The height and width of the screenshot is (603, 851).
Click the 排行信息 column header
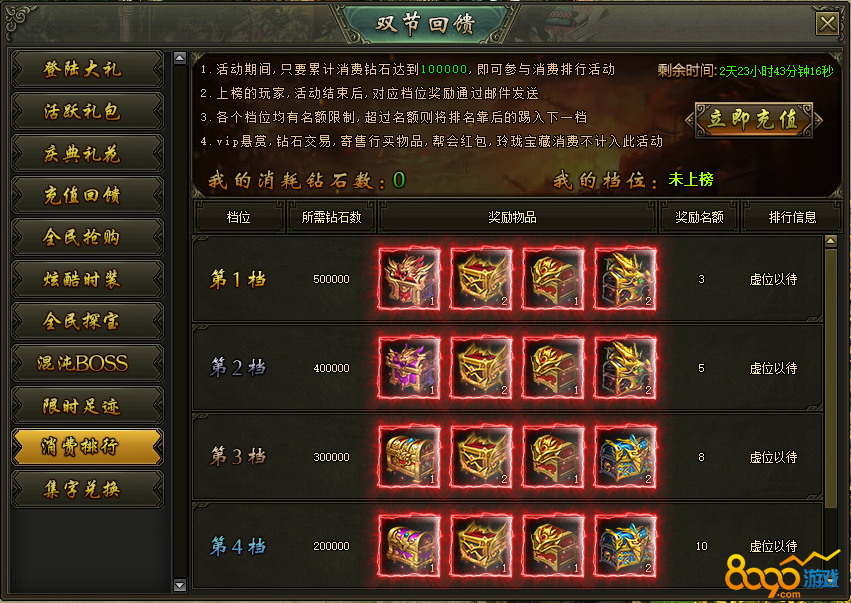[x=792, y=218]
